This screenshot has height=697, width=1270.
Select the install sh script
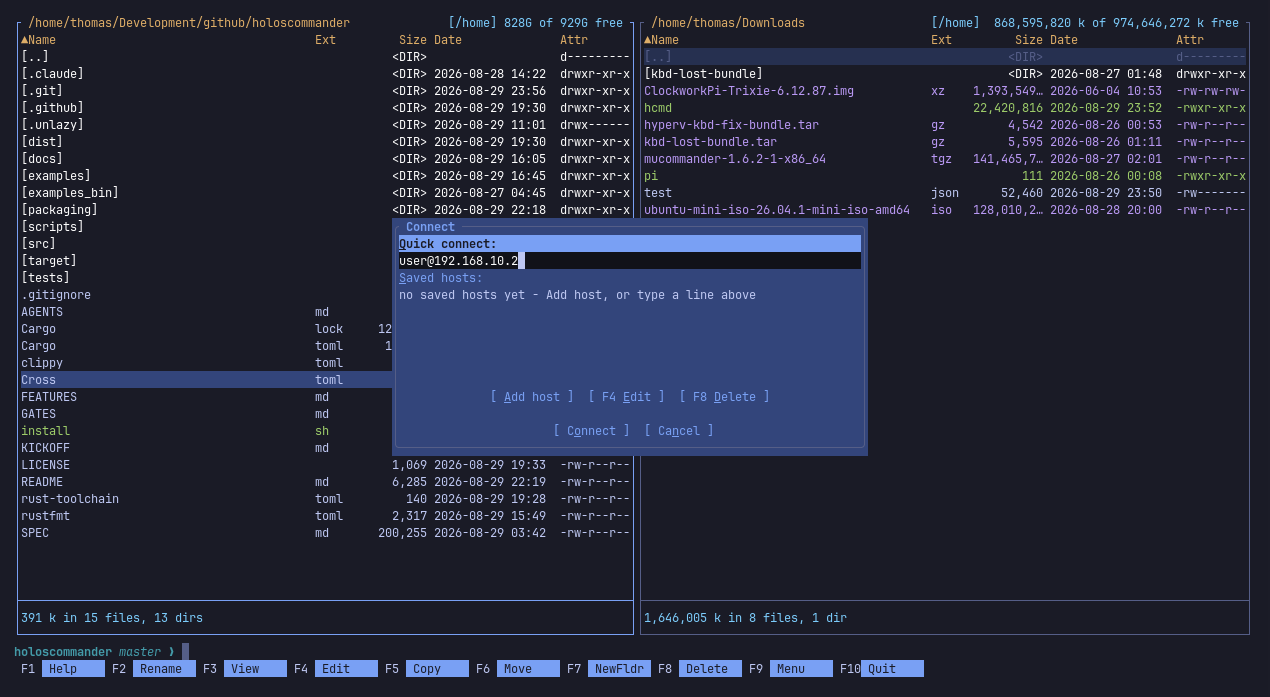[206, 431]
